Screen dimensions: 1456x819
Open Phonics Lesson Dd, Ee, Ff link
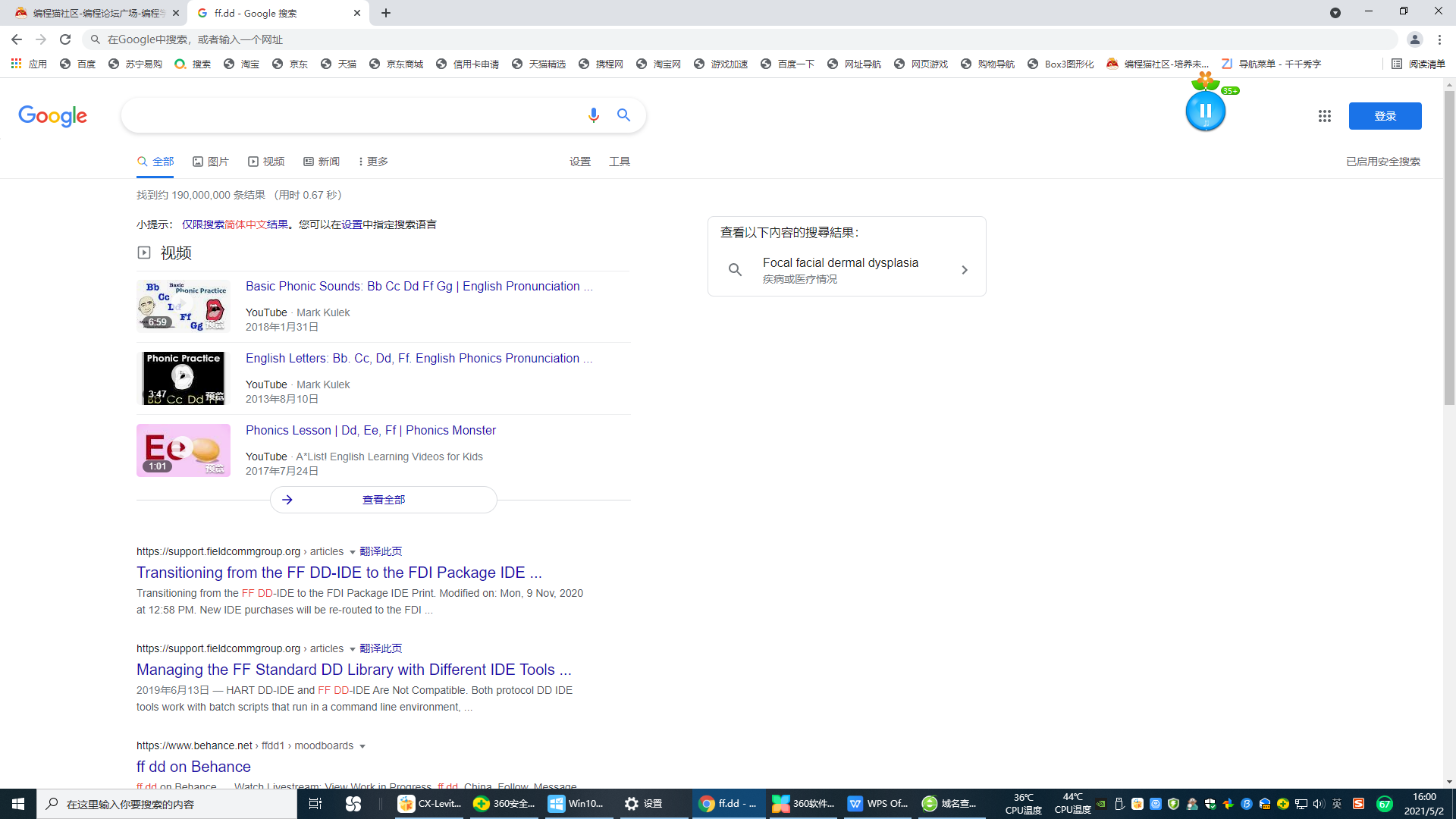point(371,430)
